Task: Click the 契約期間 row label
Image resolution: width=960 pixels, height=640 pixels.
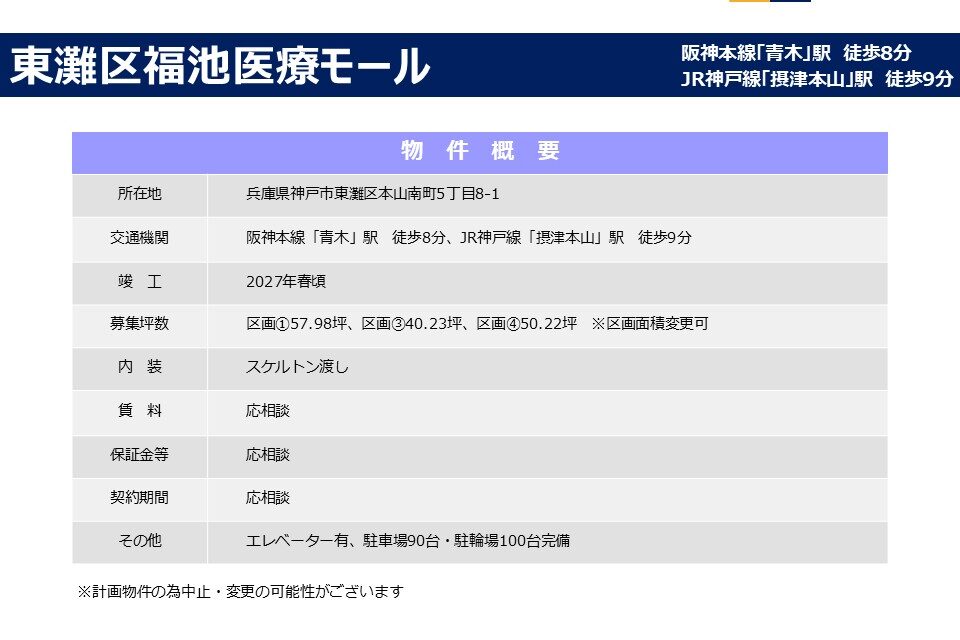Action: pyautogui.click(x=139, y=497)
